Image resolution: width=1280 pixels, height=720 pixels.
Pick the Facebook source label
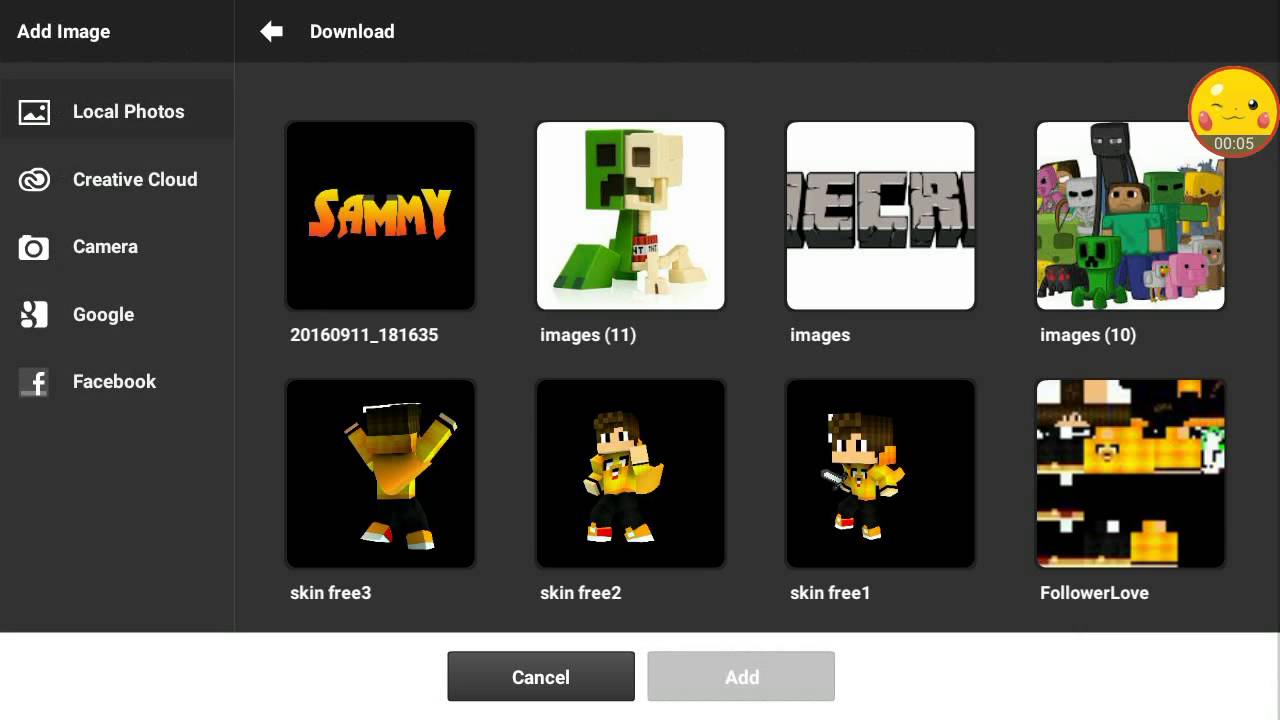[114, 382]
